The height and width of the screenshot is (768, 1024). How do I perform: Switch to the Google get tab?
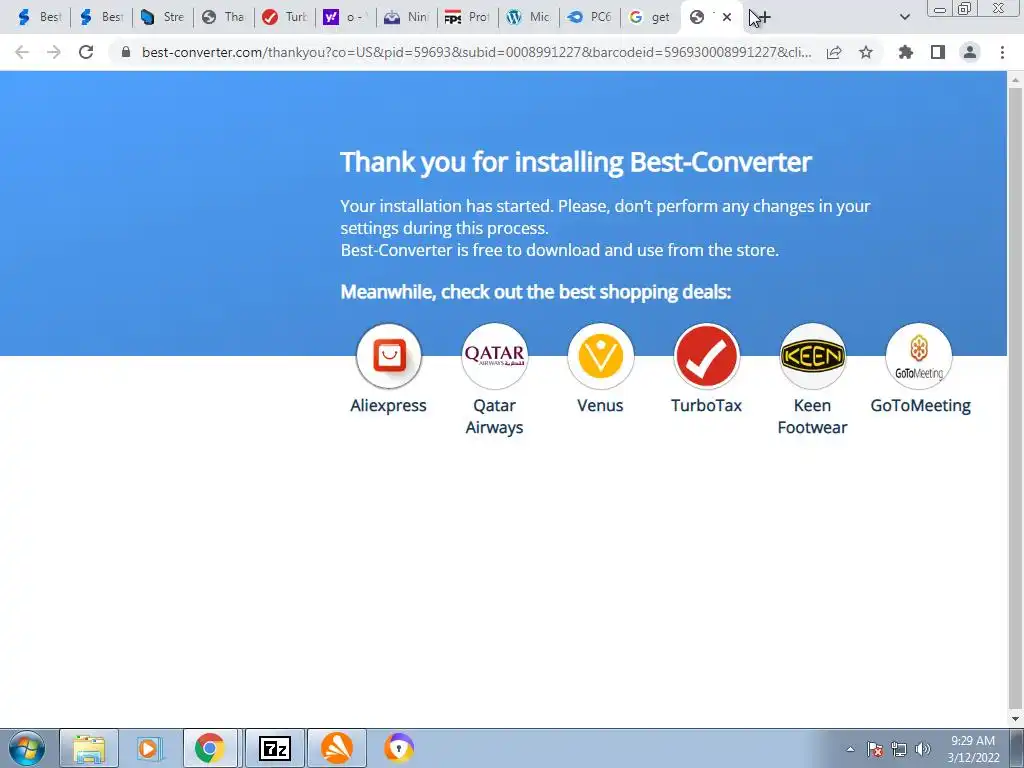point(650,17)
